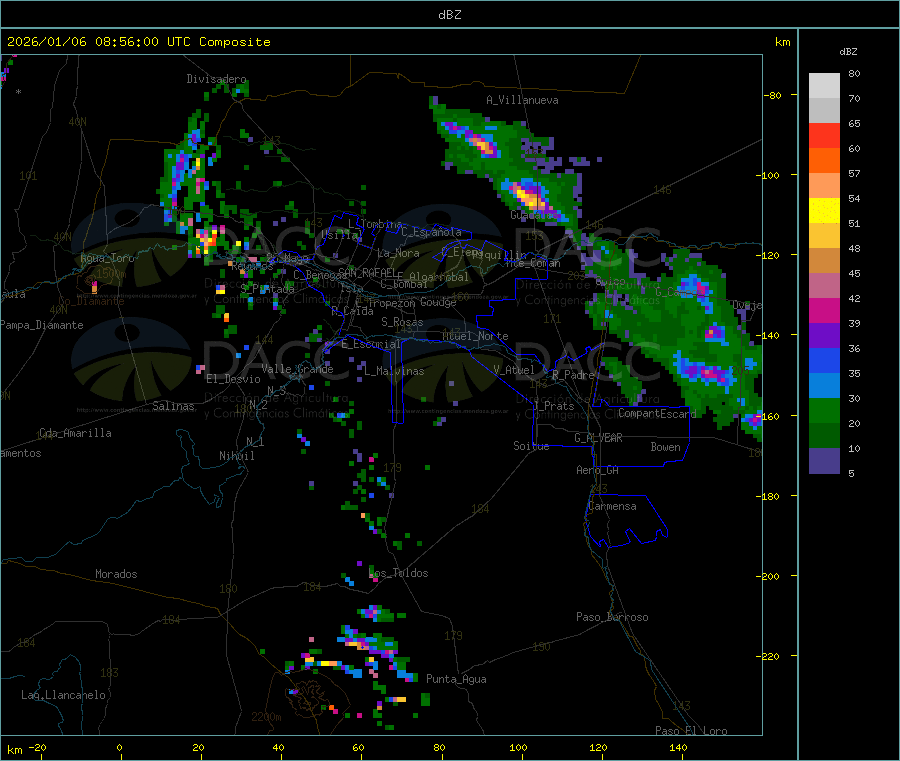Click the slate 5-10 dBZ legend swatch
The width and height of the screenshot is (900, 761).
coord(824,461)
